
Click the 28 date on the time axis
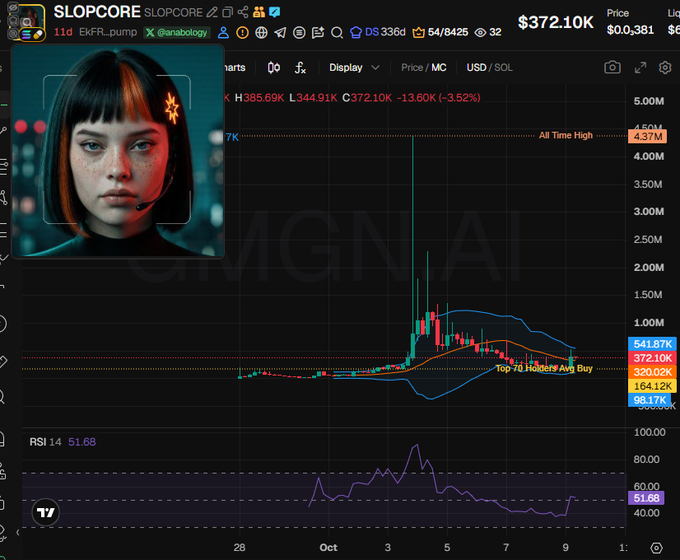click(239, 547)
